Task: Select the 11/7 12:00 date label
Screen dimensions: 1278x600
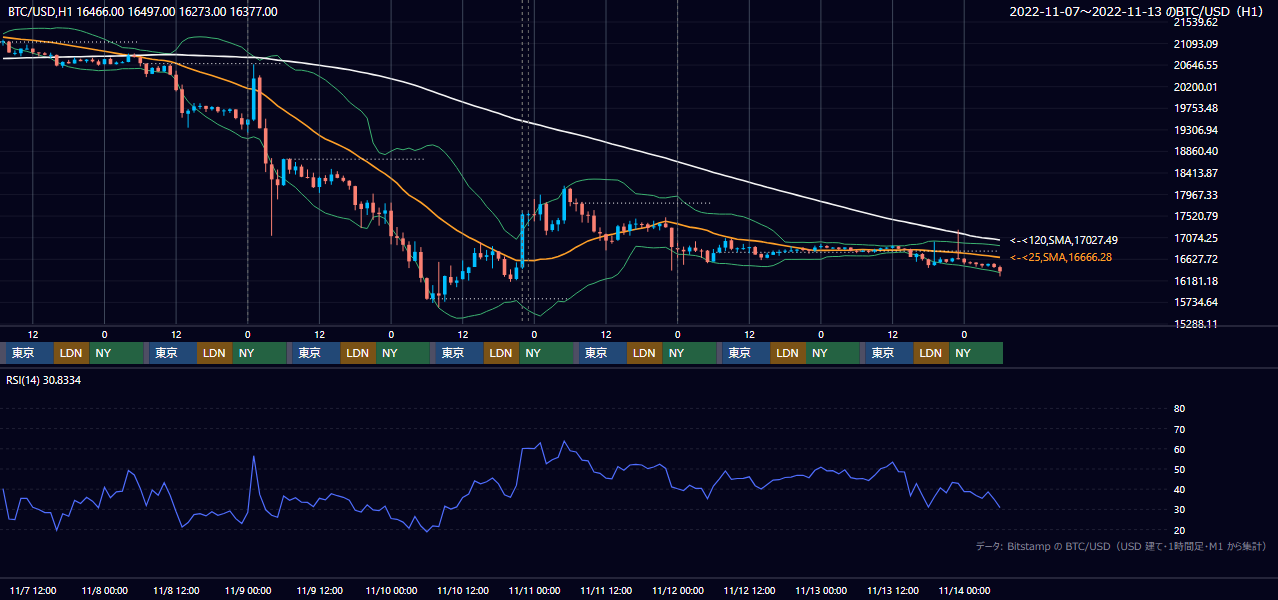Action: point(31,590)
